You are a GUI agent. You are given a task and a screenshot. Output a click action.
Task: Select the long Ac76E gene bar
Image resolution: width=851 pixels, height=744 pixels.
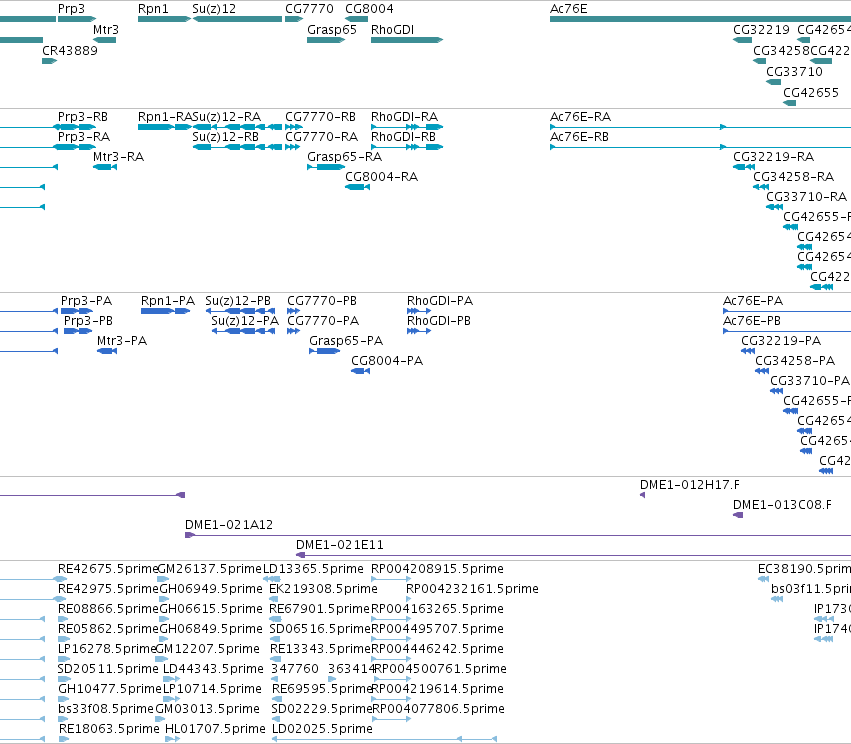[700, 19]
